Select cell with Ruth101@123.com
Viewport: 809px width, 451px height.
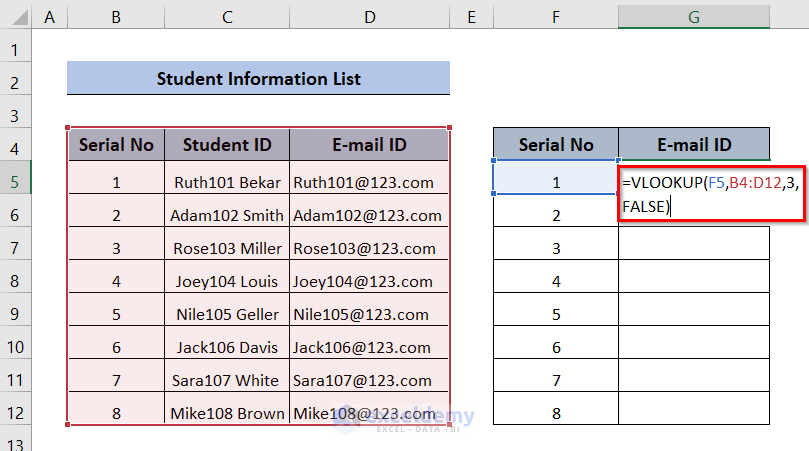tap(369, 183)
